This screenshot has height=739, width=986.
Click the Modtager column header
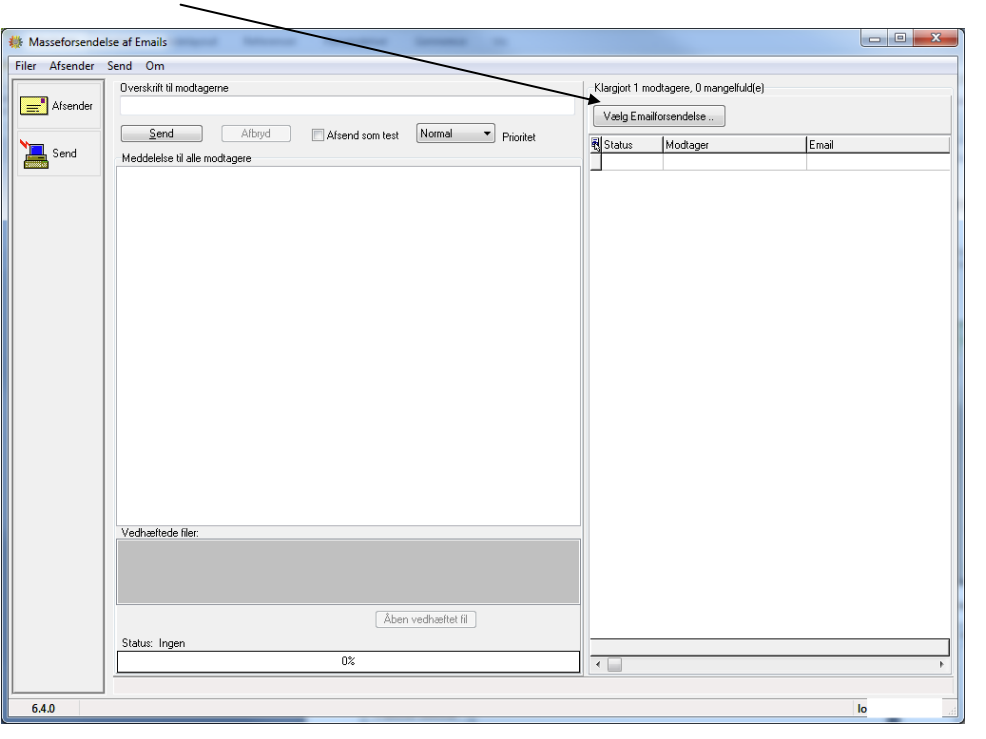coord(734,145)
